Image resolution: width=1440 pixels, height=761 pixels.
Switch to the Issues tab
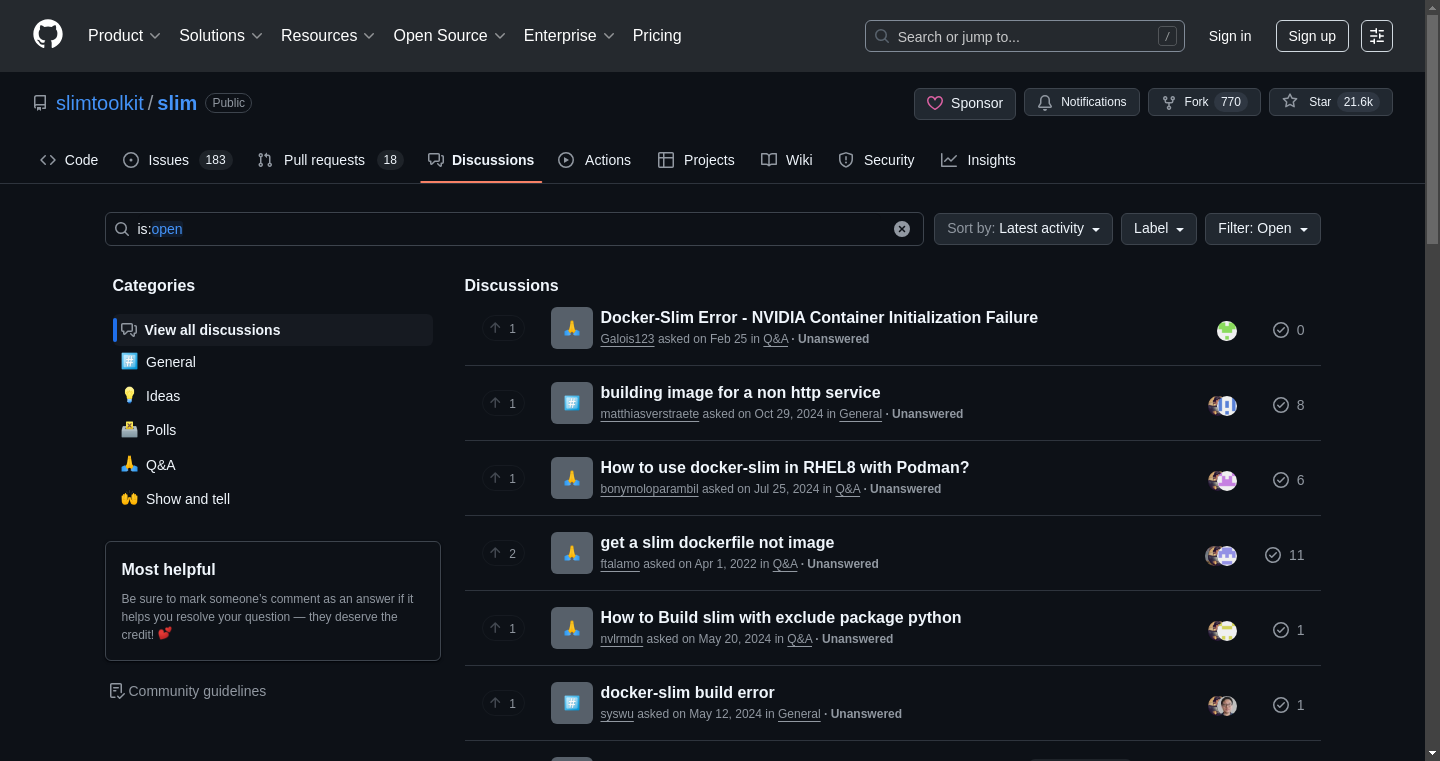pyautogui.click(x=177, y=160)
